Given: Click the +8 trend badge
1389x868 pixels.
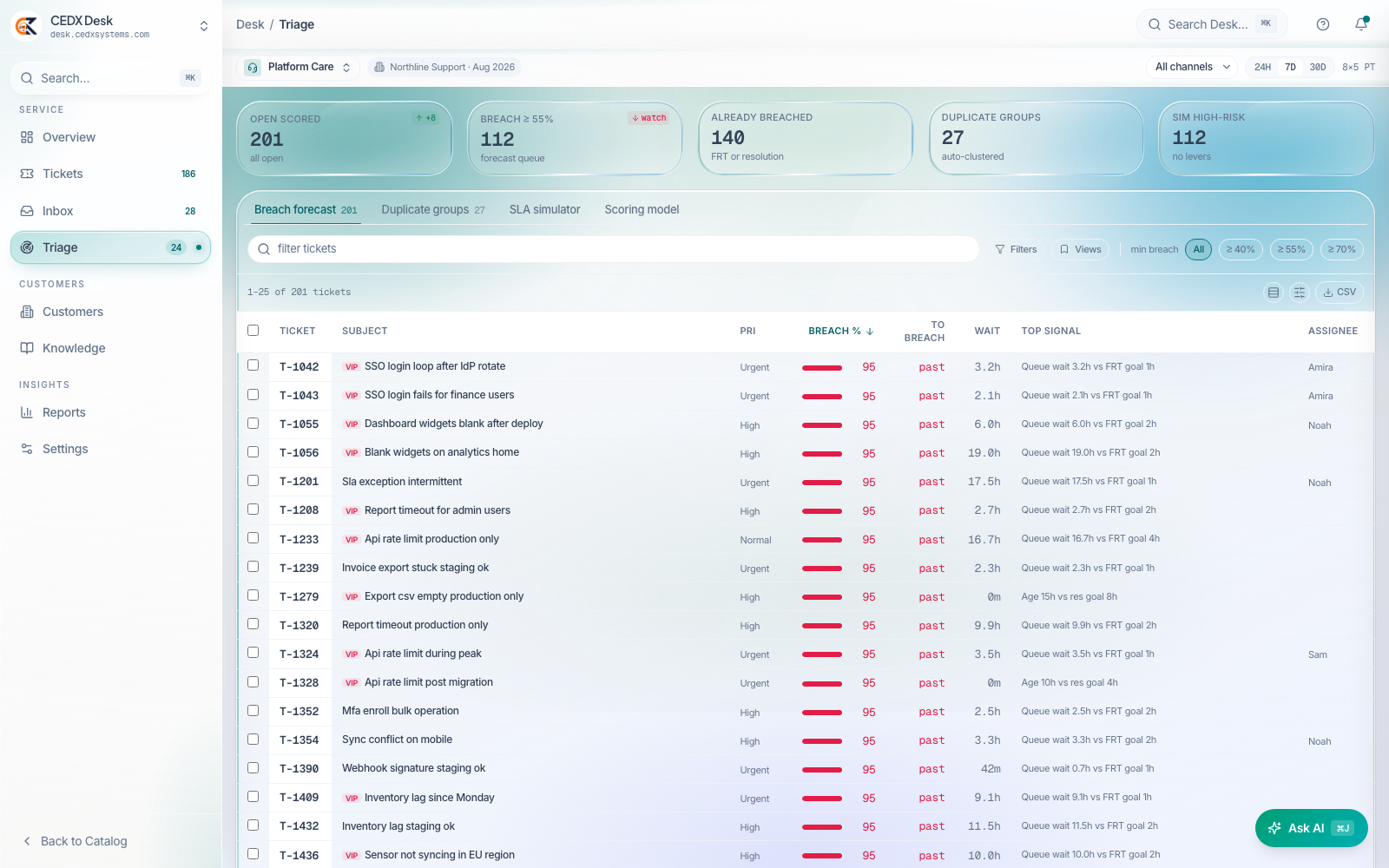Looking at the screenshot, I should coord(425,118).
